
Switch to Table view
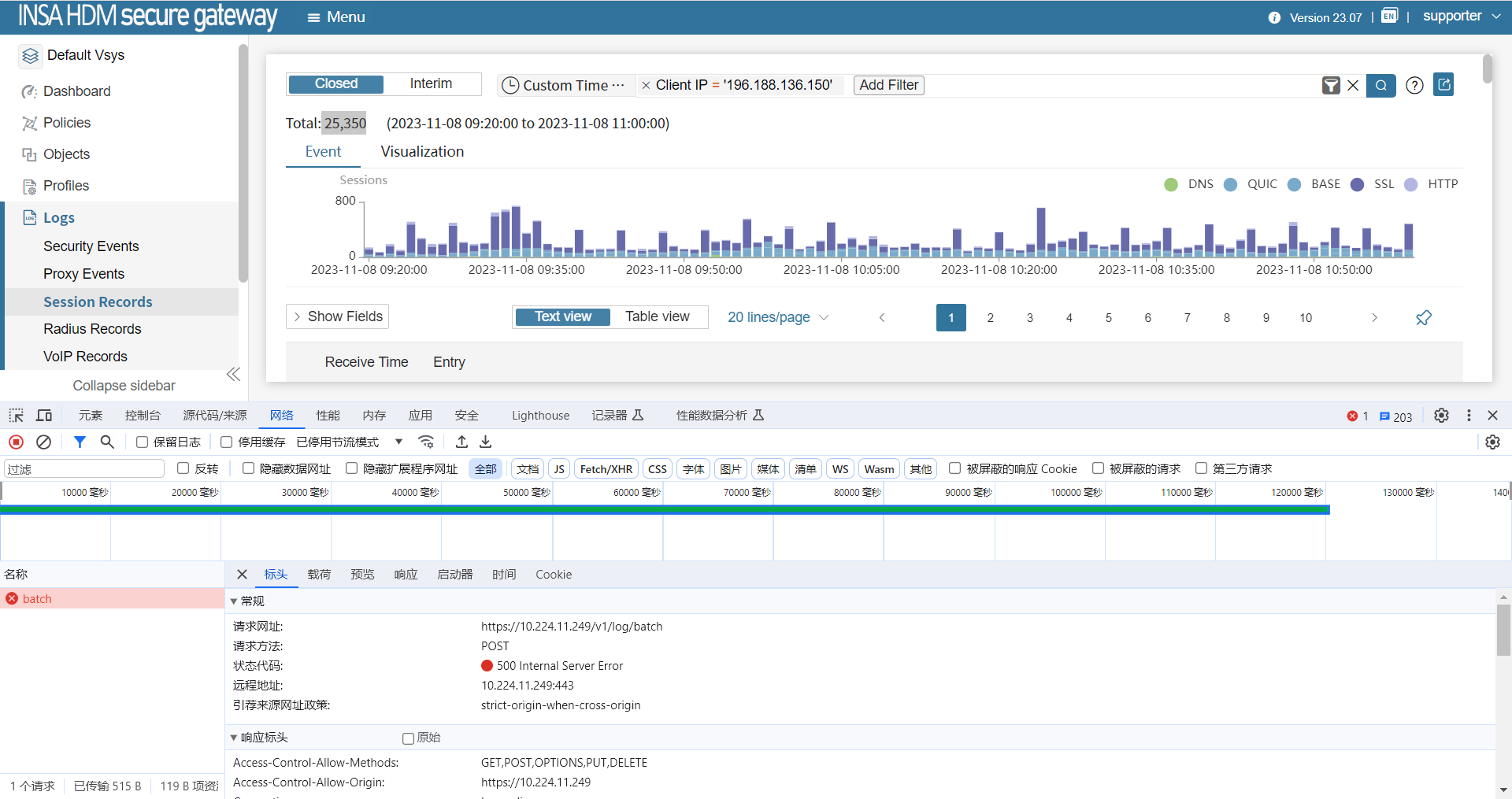(657, 316)
